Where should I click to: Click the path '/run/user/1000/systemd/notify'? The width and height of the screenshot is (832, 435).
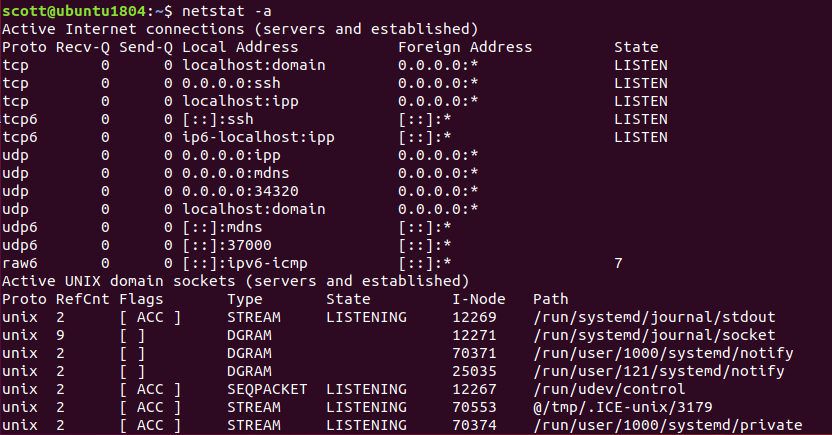coord(663,353)
